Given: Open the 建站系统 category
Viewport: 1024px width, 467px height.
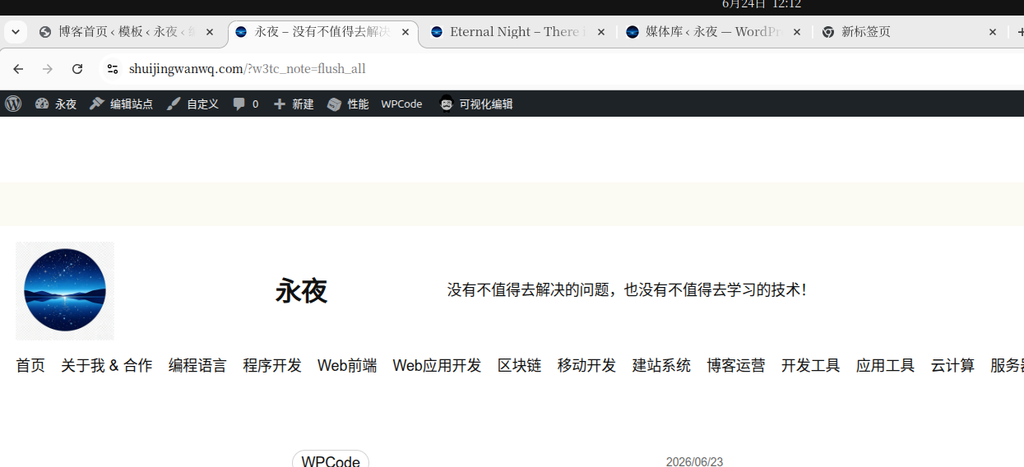Looking at the screenshot, I should point(662,366).
